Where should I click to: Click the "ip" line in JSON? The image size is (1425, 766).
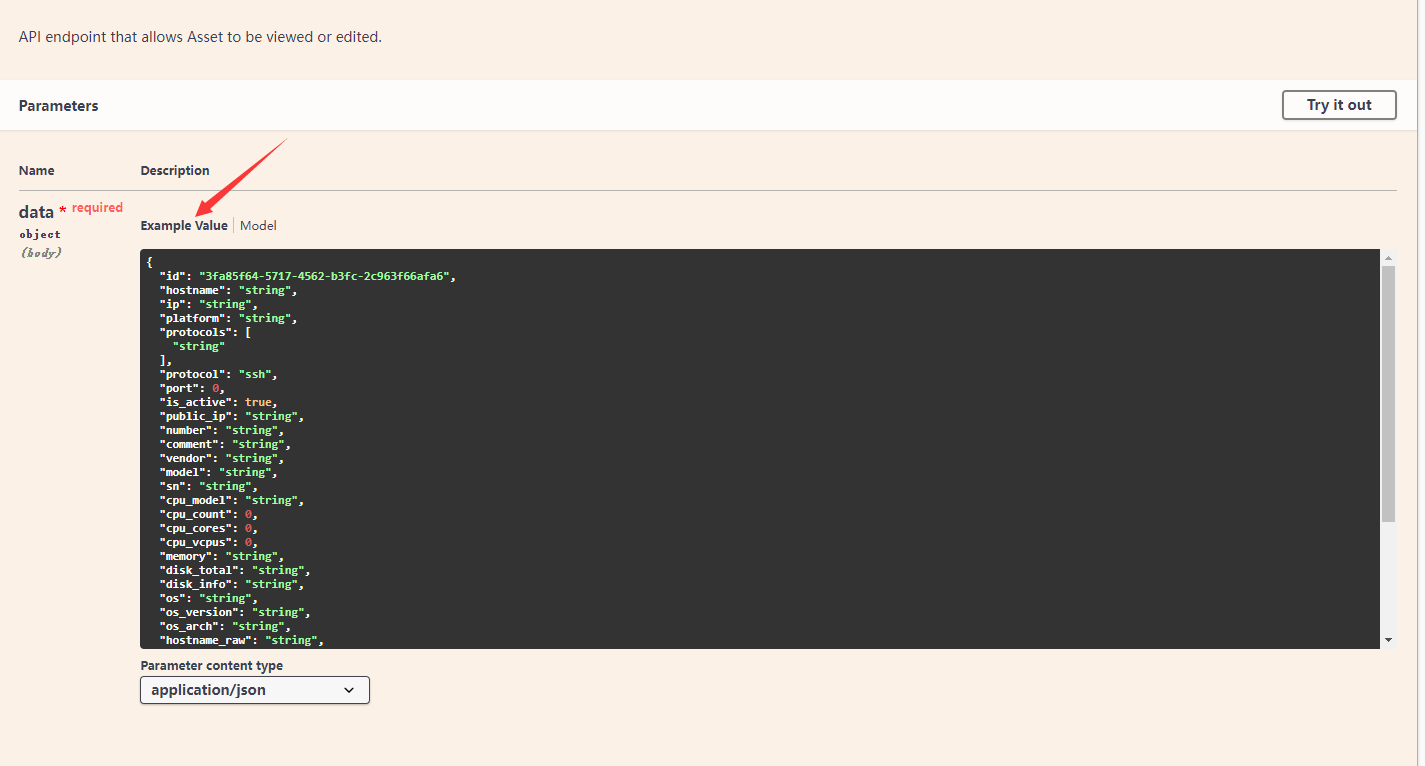(208, 304)
